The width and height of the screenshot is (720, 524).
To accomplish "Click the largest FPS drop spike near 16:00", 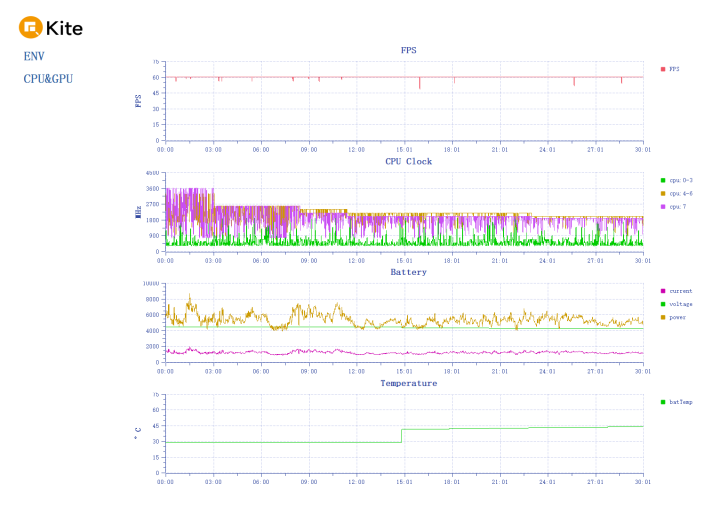I will pos(419,84).
